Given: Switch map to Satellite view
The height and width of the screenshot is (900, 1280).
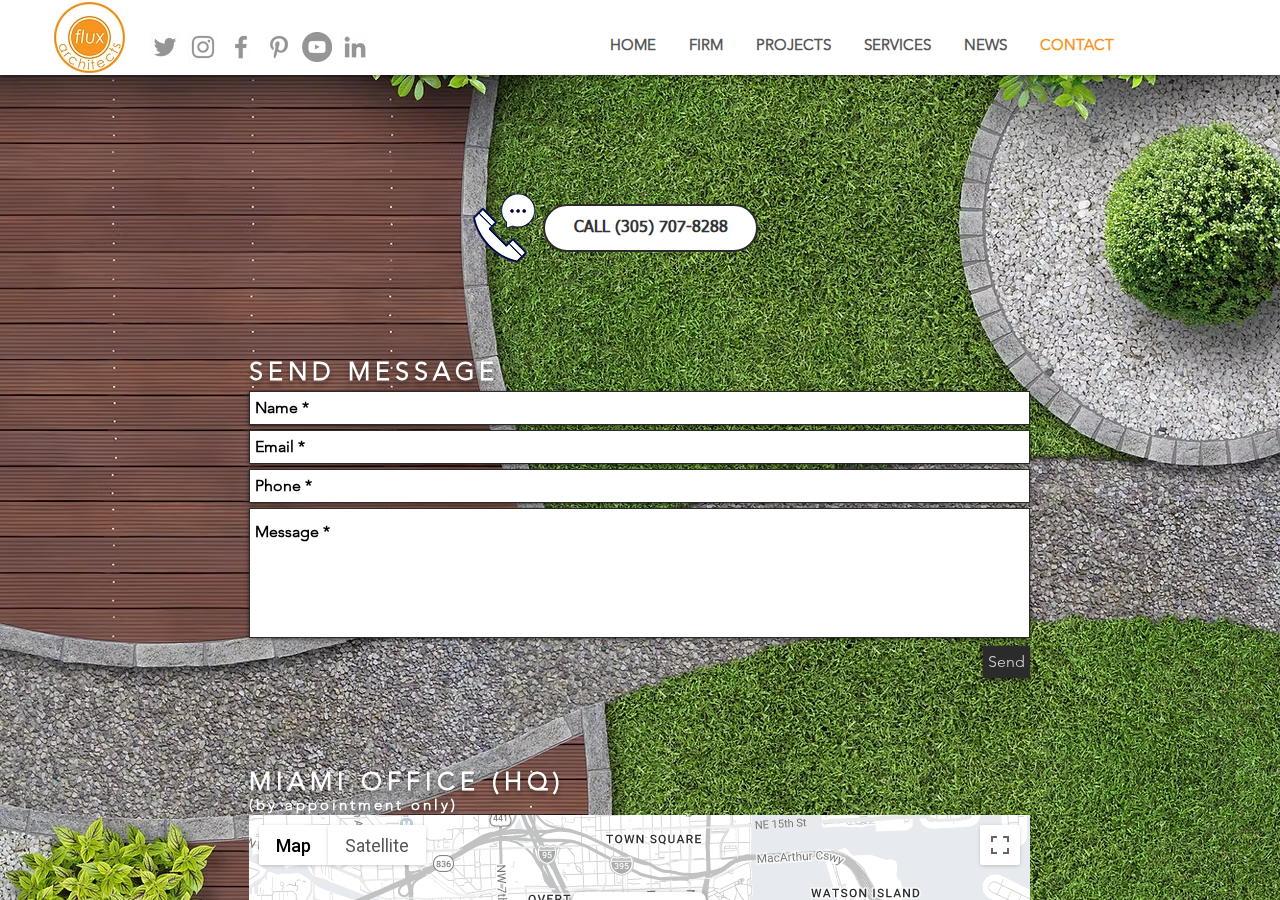Looking at the screenshot, I should [377, 845].
